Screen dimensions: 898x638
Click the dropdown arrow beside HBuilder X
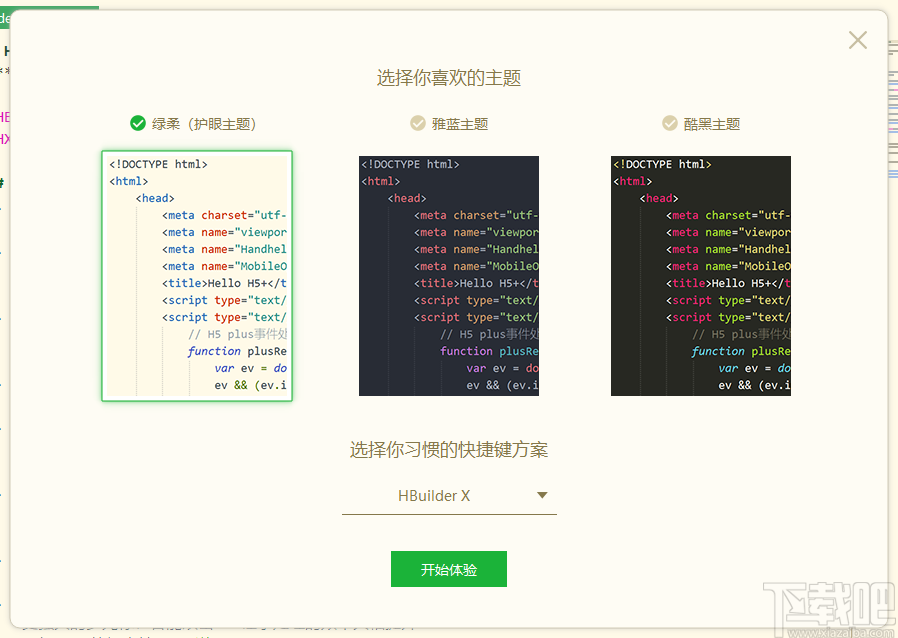coord(541,495)
